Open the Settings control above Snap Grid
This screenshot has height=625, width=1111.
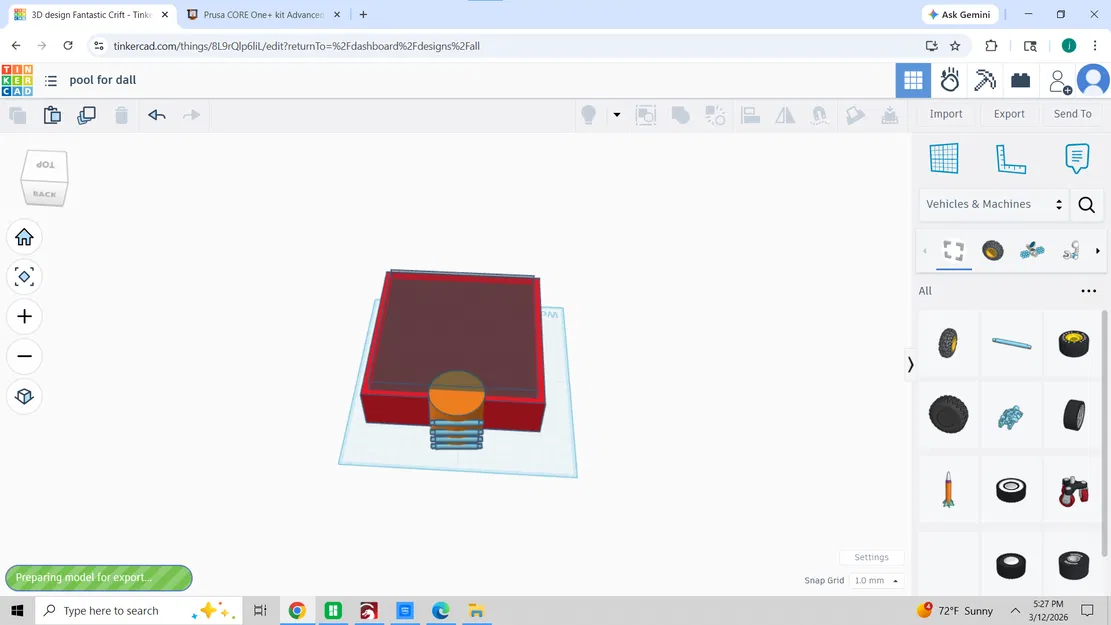(871, 557)
